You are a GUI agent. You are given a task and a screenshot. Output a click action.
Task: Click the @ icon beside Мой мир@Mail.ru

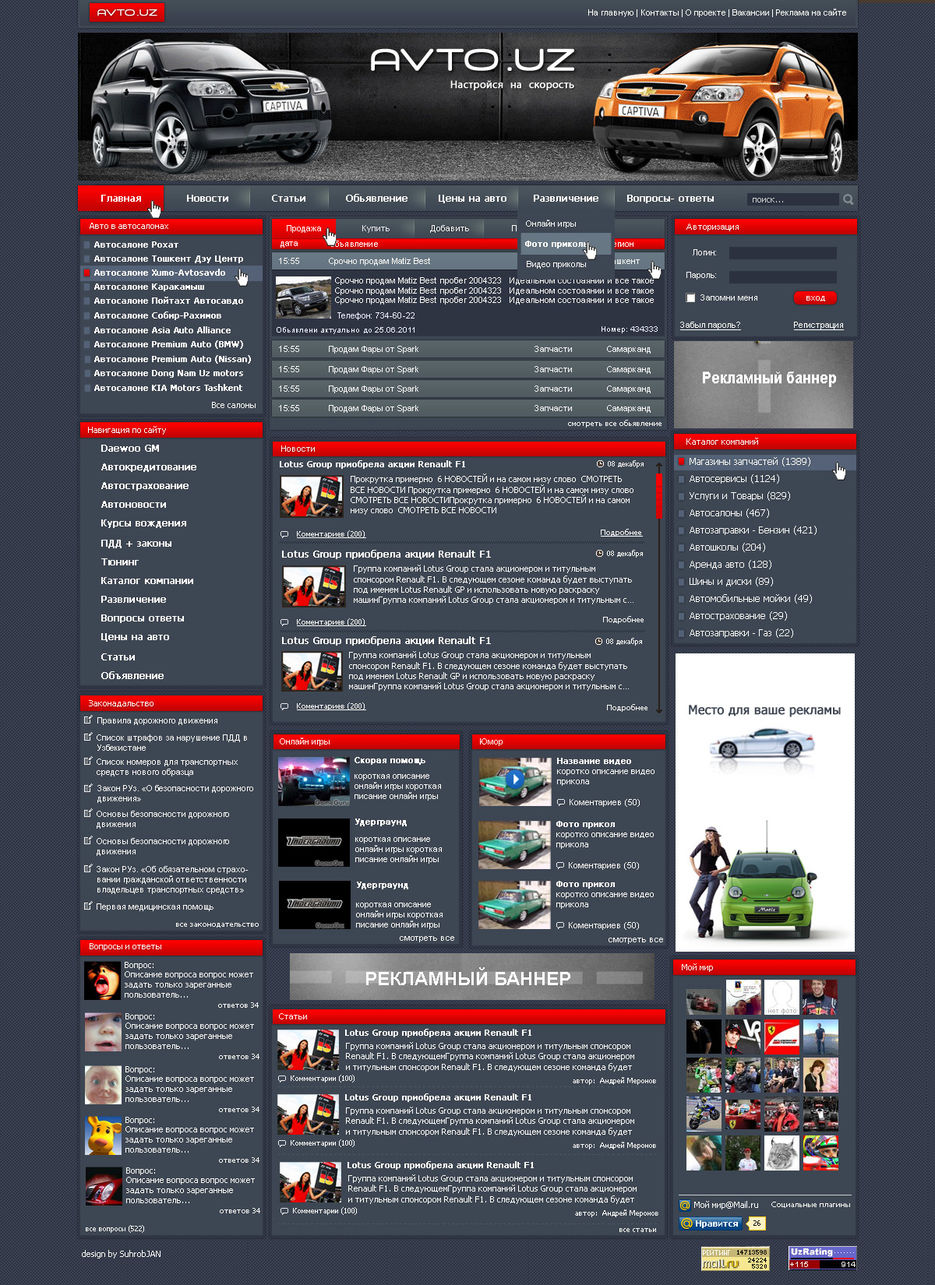[685, 1205]
